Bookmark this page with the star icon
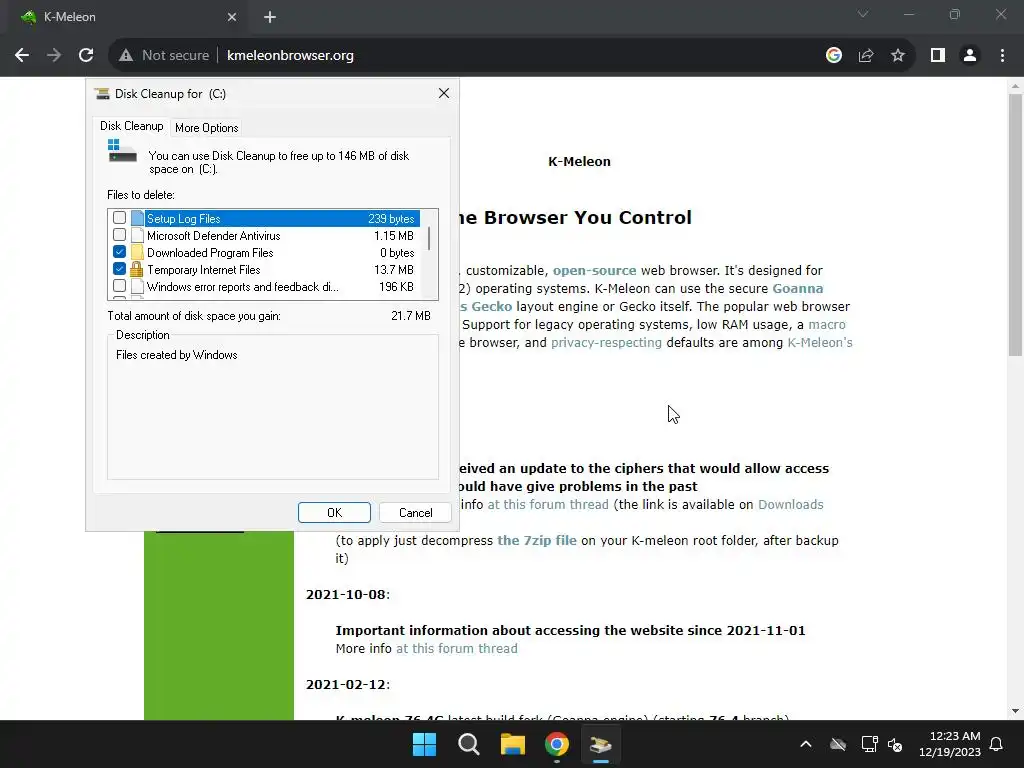1024x768 pixels. [898, 56]
